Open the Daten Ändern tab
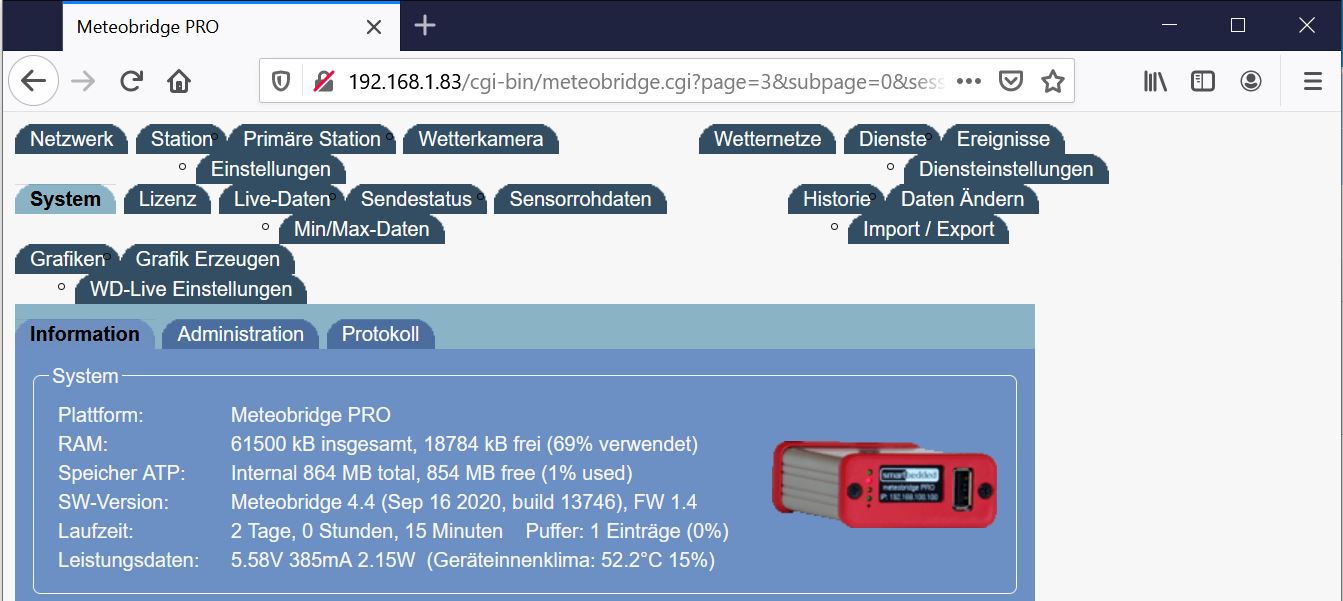 962,199
